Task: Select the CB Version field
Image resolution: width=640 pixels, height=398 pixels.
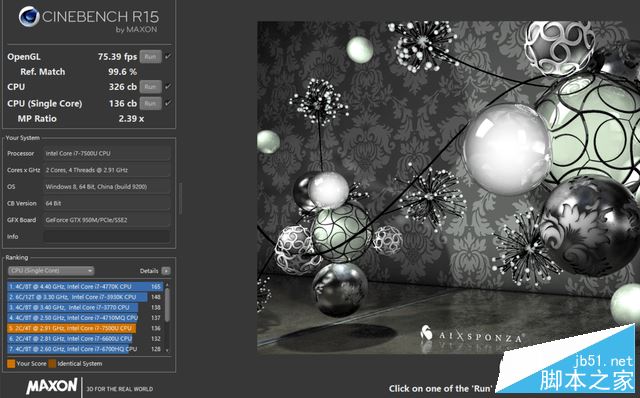Action: pyautogui.click(x=107, y=203)
